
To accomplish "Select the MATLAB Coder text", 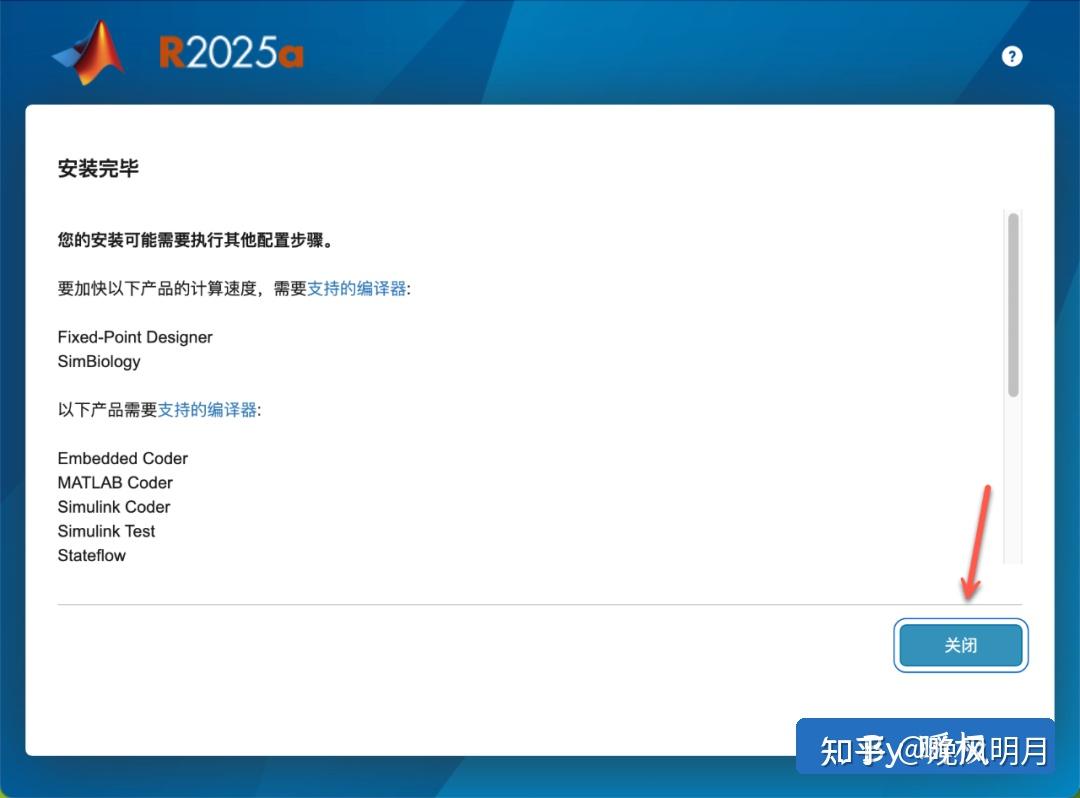I will (115, 483).
